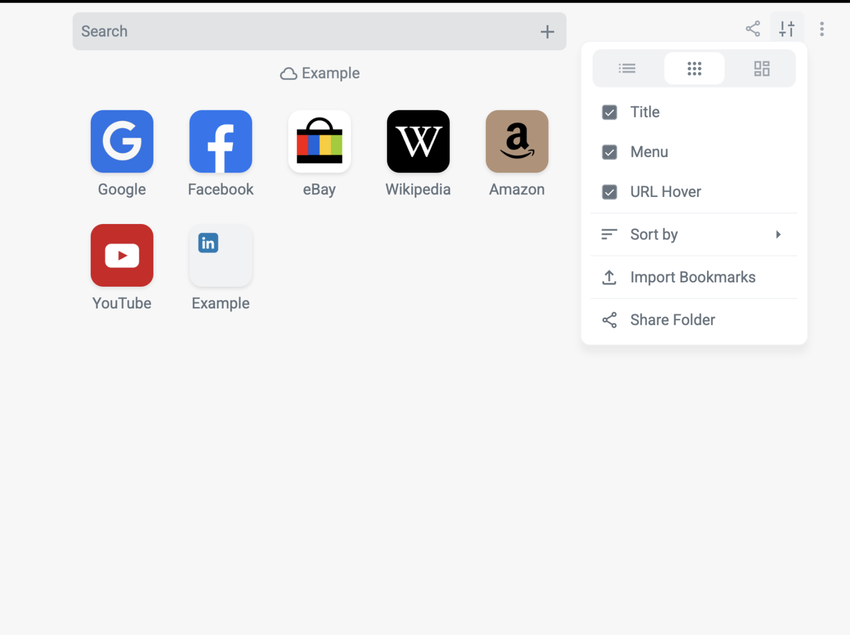Click the Example folder heading with cloud
Image resolution: width=850 pixels, height=635 pixels.
point(319,73)
